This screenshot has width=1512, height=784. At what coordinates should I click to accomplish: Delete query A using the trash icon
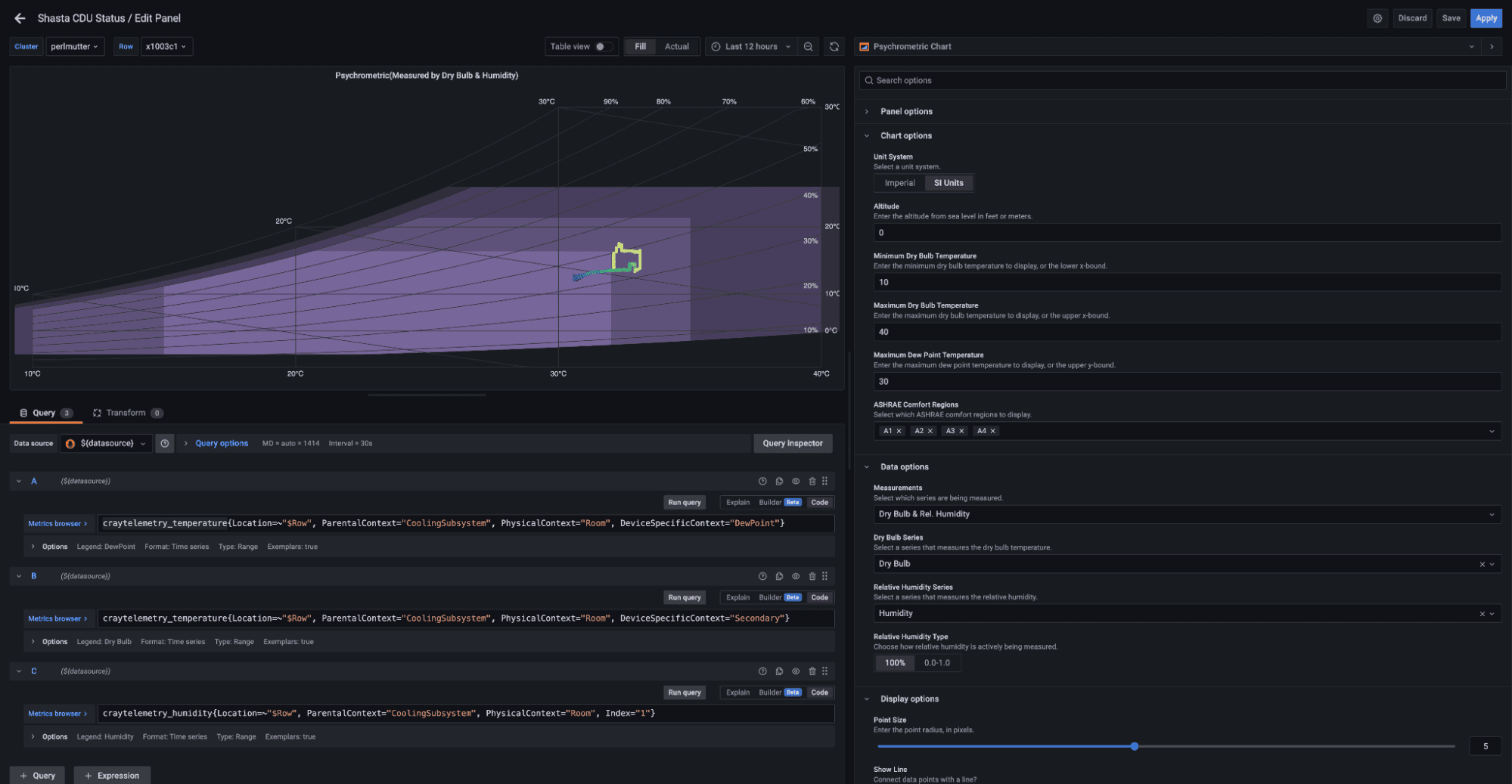[x=812, y=481]
